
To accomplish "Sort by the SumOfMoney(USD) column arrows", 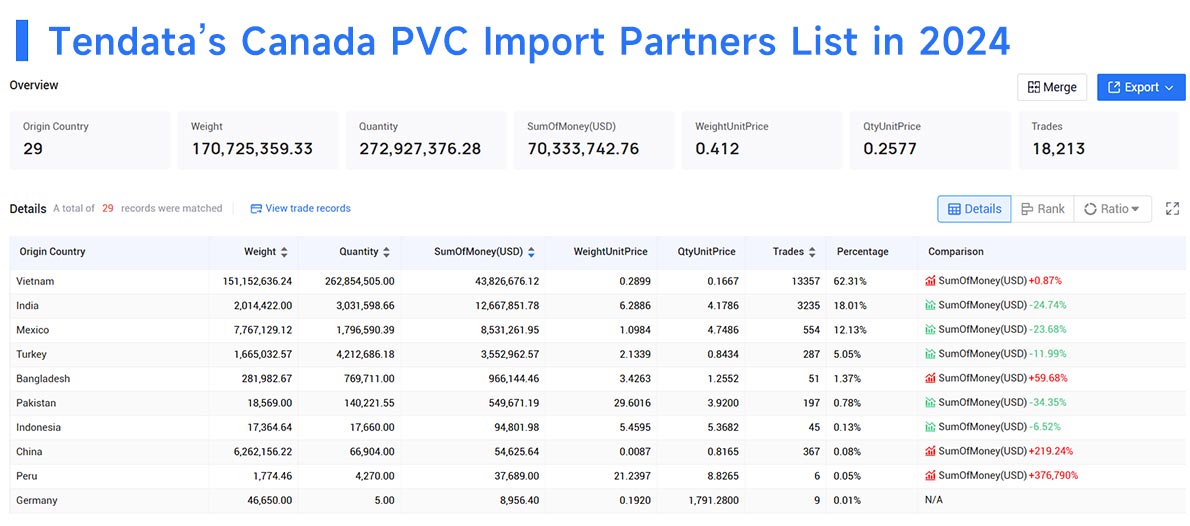I will [531, 252].
